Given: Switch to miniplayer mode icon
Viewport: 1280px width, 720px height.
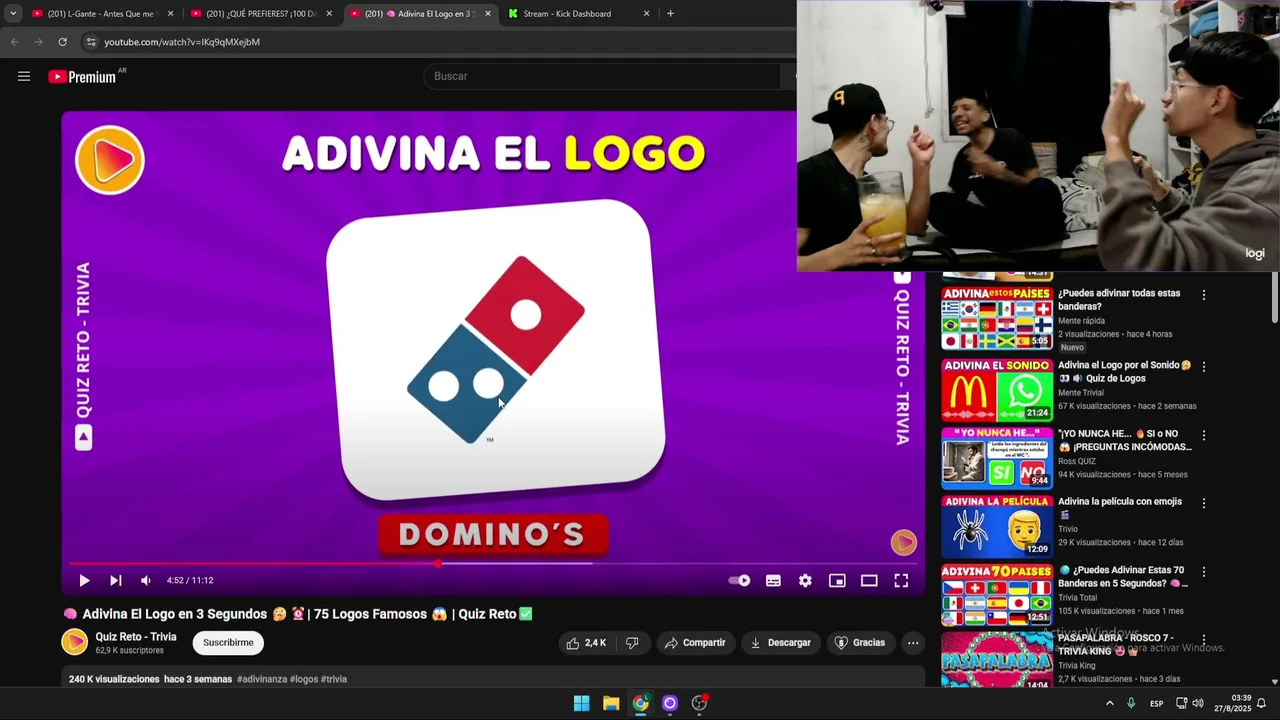Looking at the screenshot, I should 837,580.
